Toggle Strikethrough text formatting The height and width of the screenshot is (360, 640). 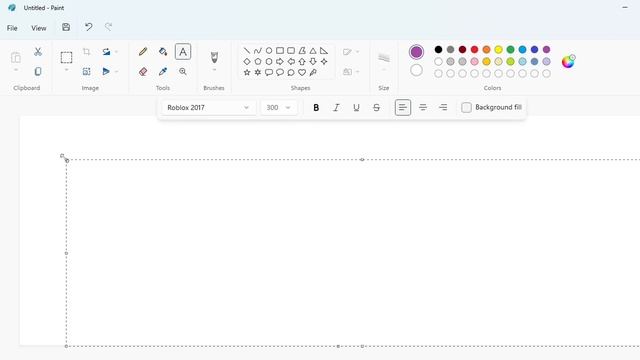click(x=376, y=107)
